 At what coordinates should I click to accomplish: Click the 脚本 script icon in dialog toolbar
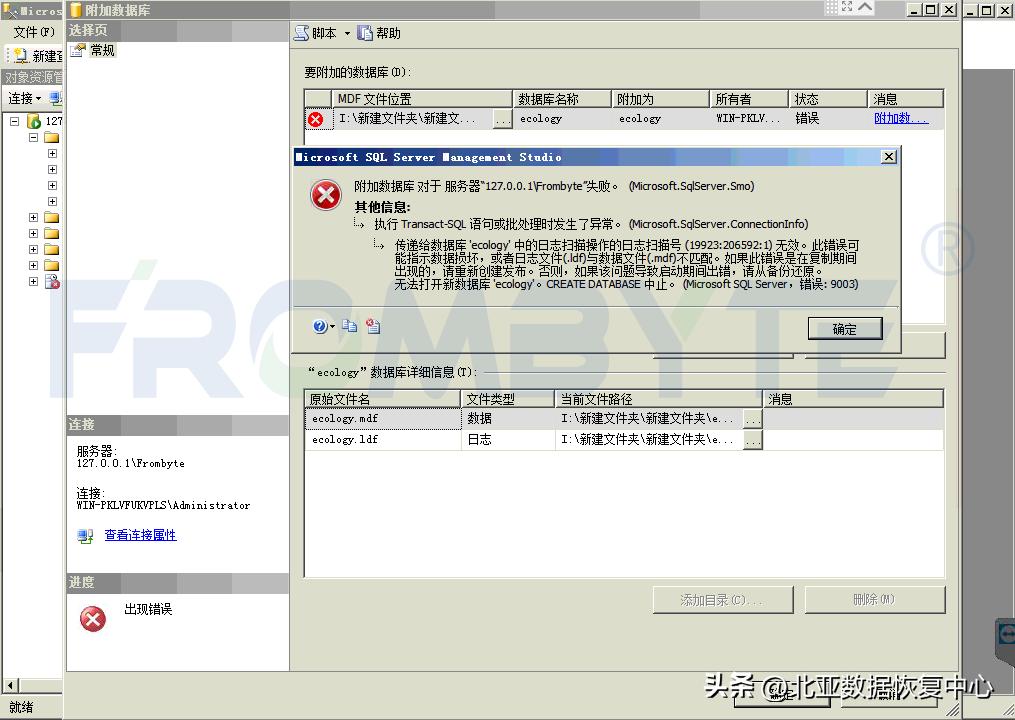point(301,32)
